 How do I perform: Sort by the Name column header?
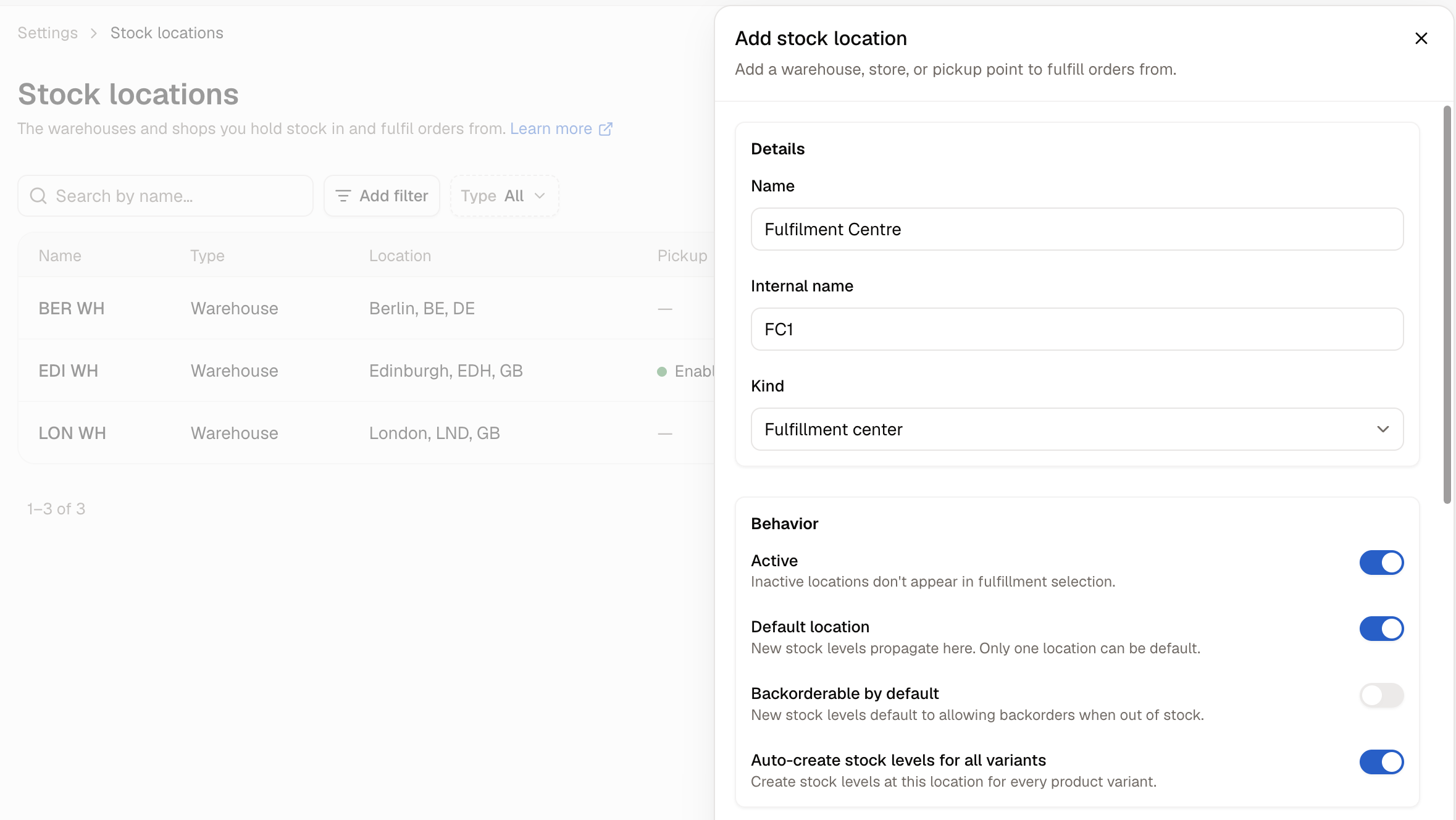click(60, 256)
